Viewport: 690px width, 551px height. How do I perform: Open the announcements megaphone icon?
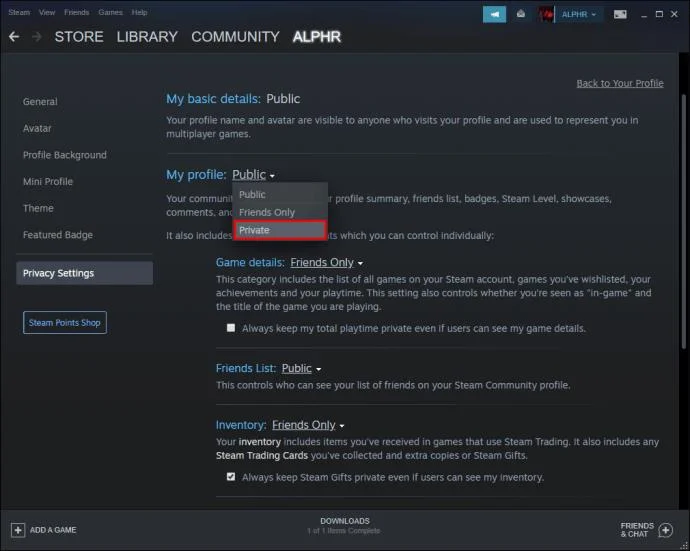click(494, 15)
